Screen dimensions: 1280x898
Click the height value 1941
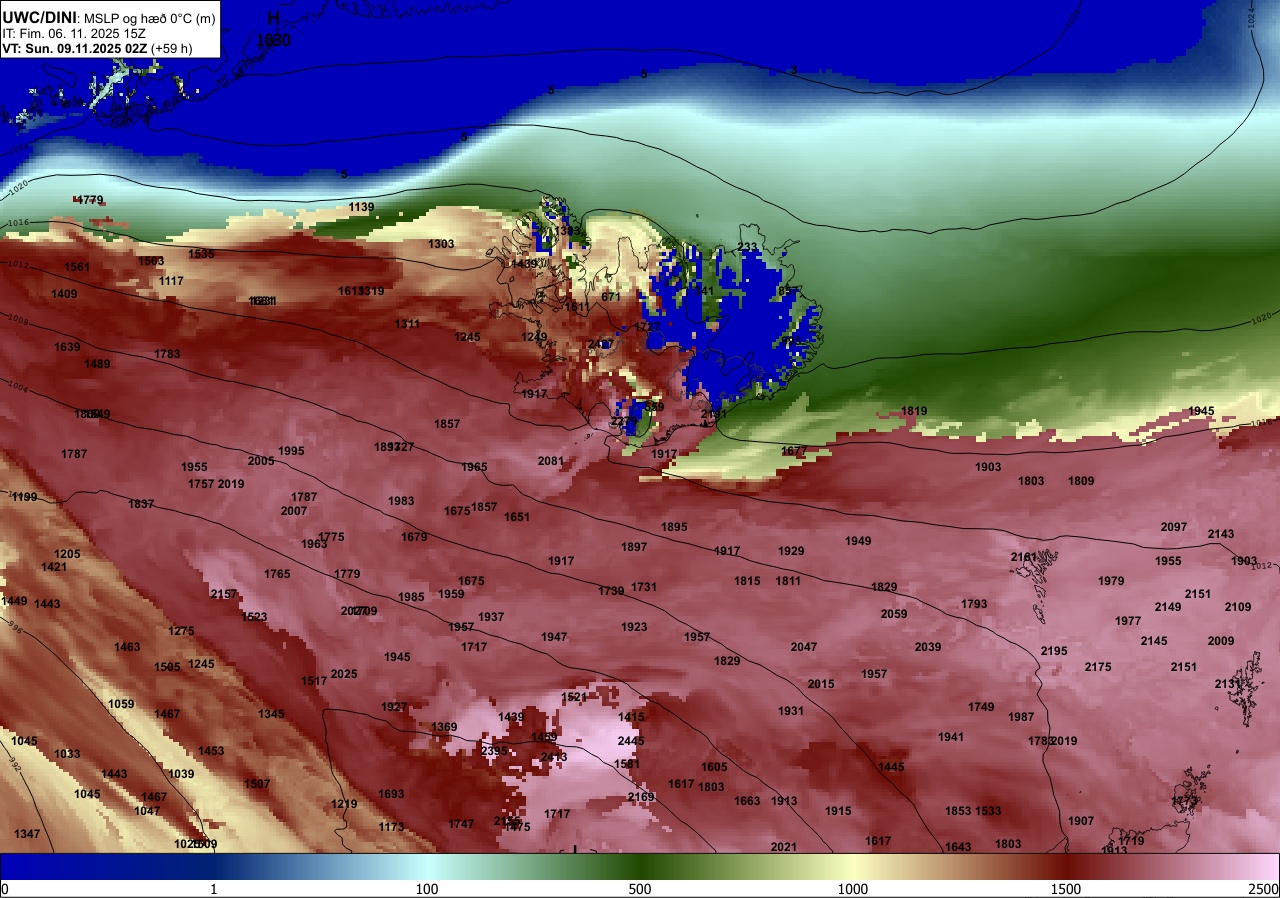point(951,737)
